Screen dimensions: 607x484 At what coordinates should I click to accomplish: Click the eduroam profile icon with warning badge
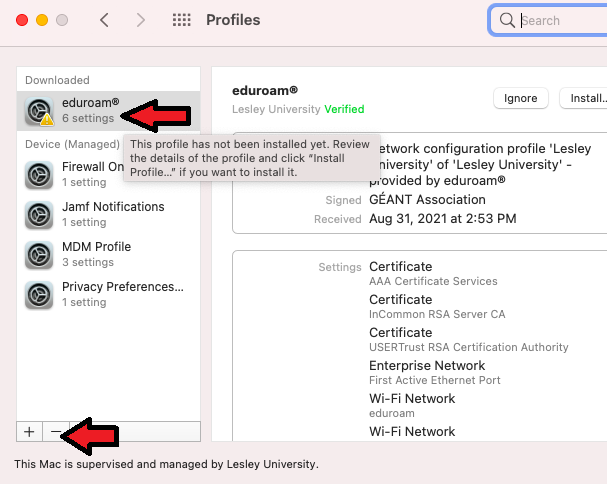click(x=39, y=112)
